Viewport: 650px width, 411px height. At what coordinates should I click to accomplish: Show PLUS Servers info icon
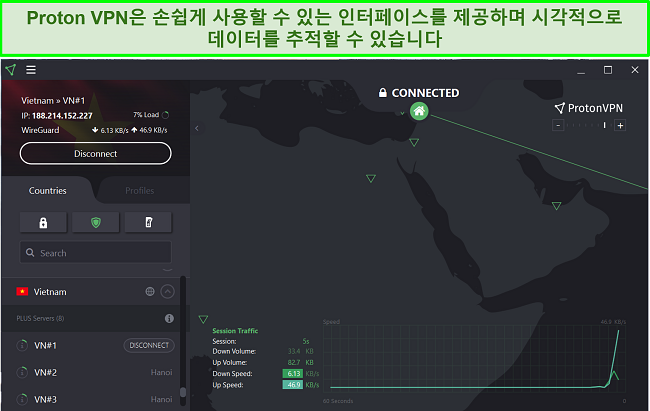pos(169,319)
